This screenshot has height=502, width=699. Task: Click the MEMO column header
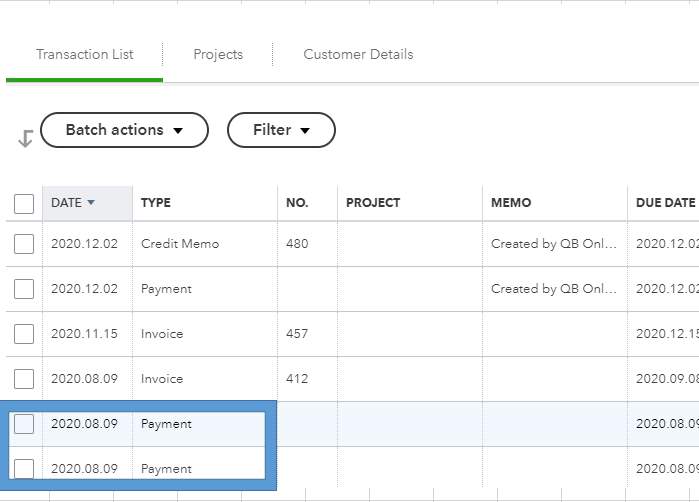(511, 203)
